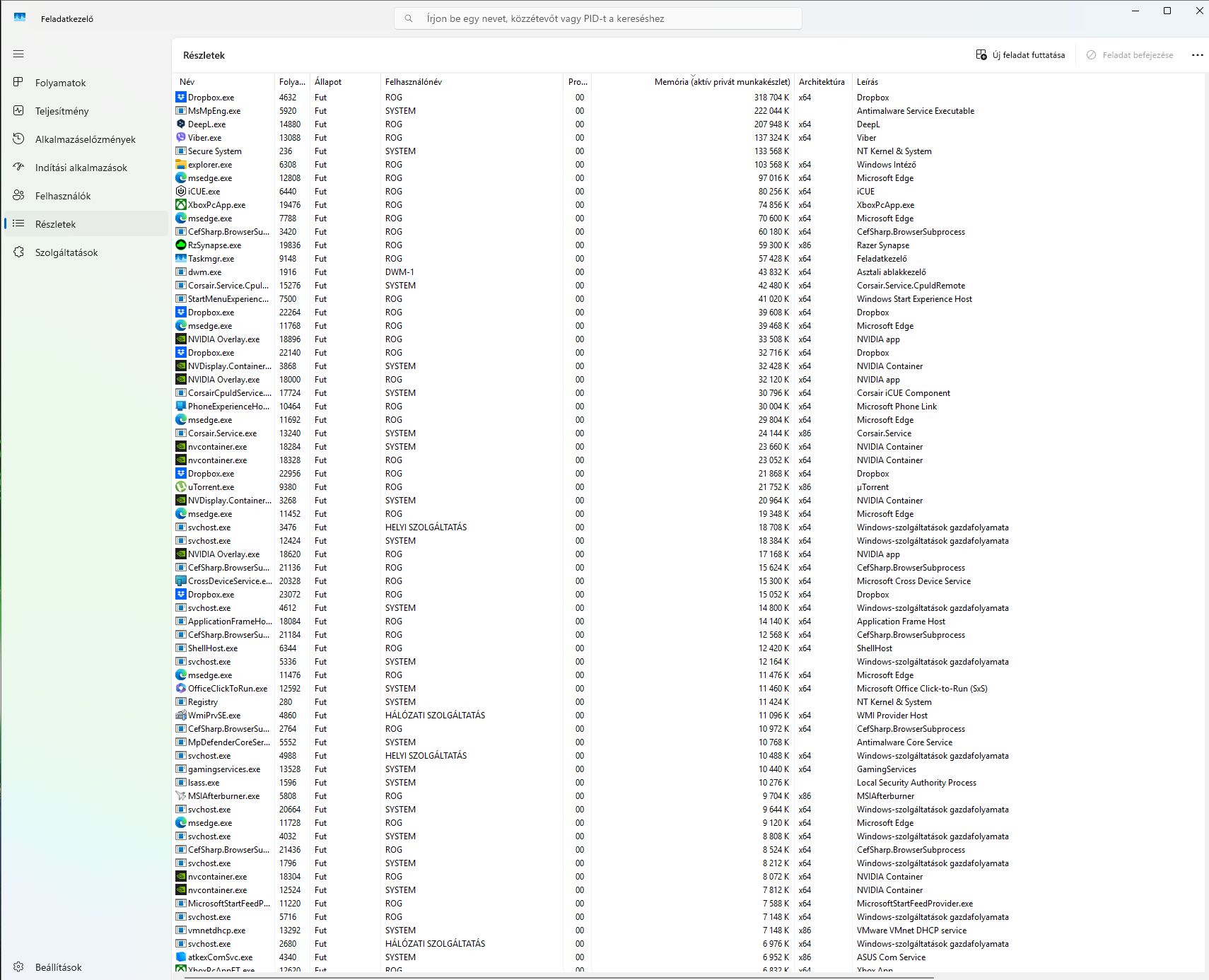This screenshot has width=1209, height=980.
Task: Select the ShellHost.exe row
Action: coord(688,648)
